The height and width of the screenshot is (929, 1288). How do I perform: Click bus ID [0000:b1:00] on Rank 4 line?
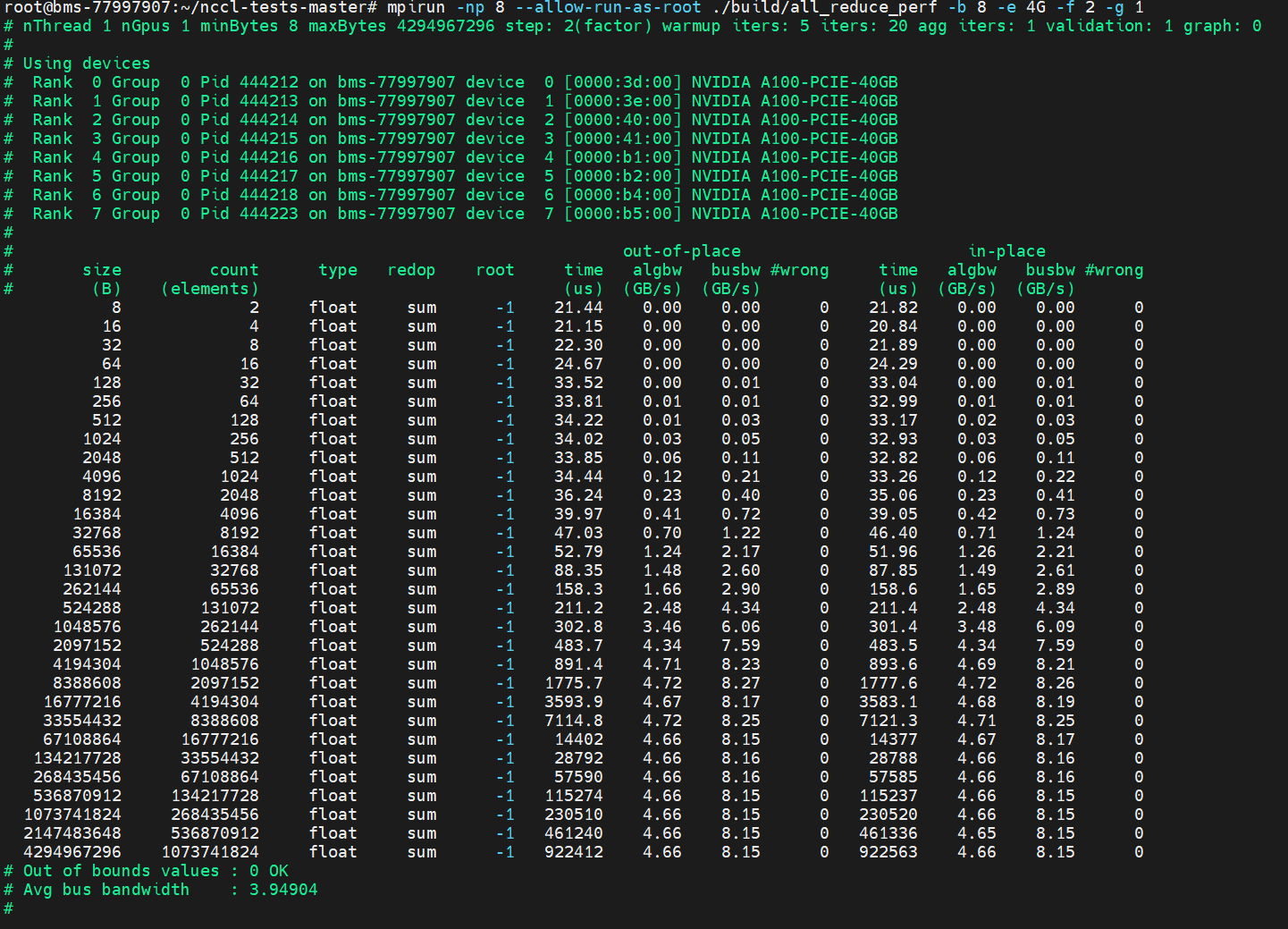click(623, 157)
